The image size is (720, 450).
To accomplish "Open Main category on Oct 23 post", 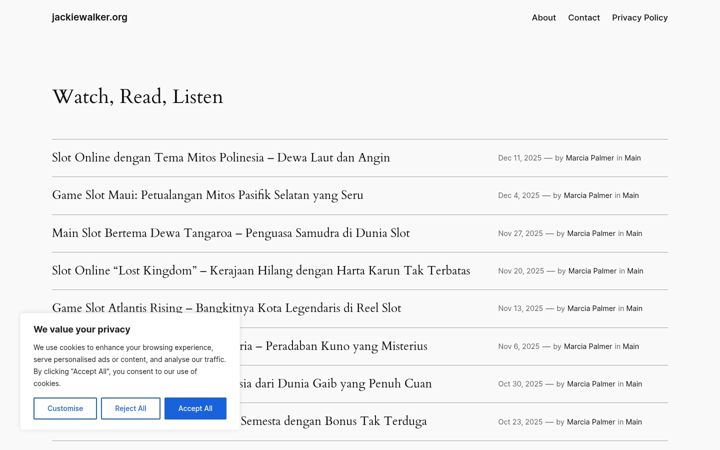I will [634, 422].
